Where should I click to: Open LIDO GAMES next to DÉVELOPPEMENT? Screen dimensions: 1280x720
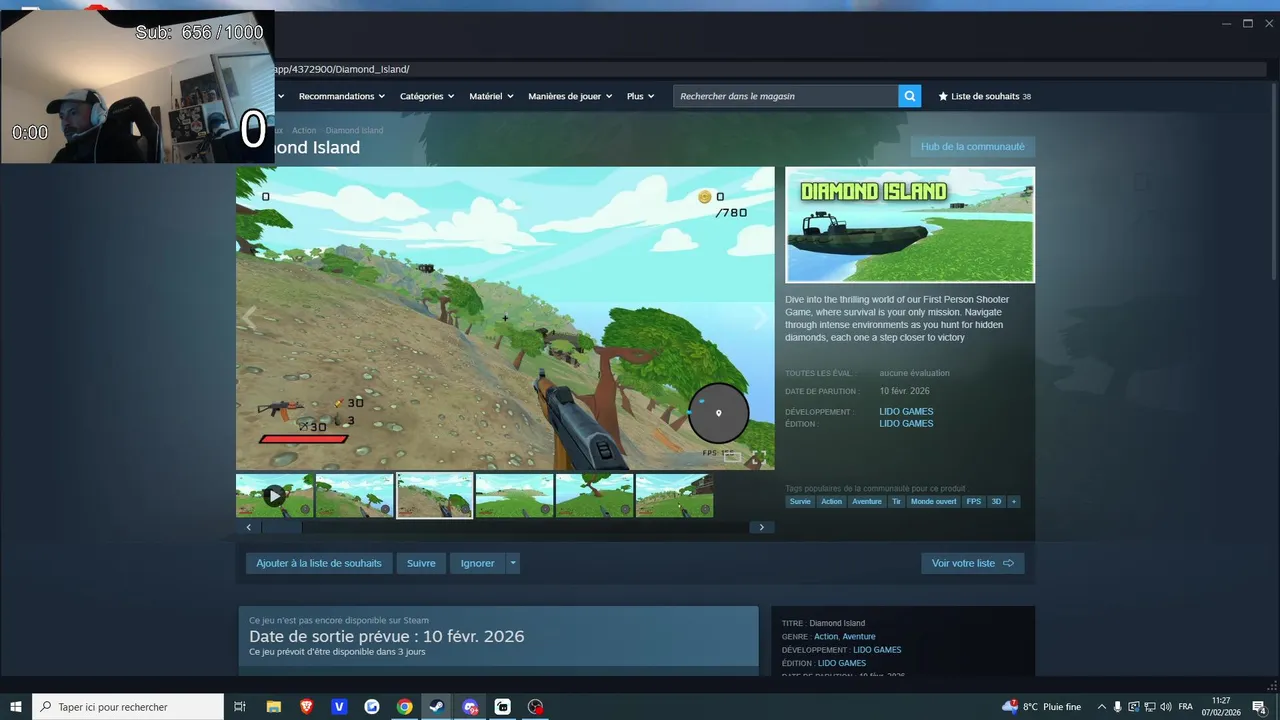point(906,411)
